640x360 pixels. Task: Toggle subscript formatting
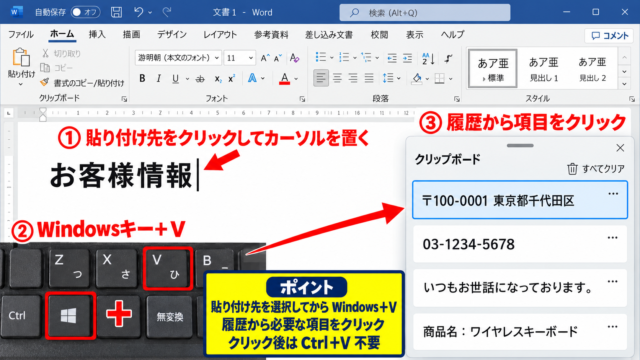pyautogui.click(x=218, y=79)
